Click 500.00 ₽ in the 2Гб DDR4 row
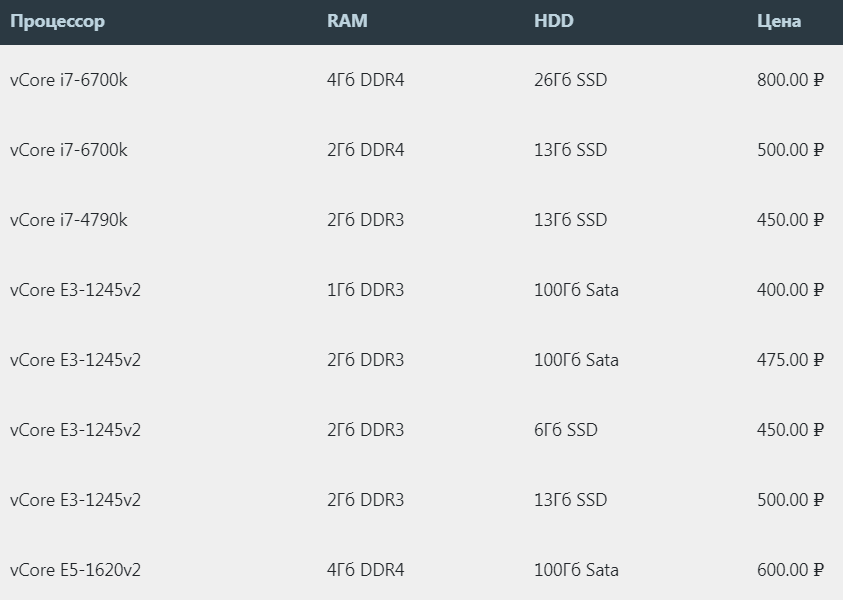This screenshot has height=600, width=843. tap(790, 150)
